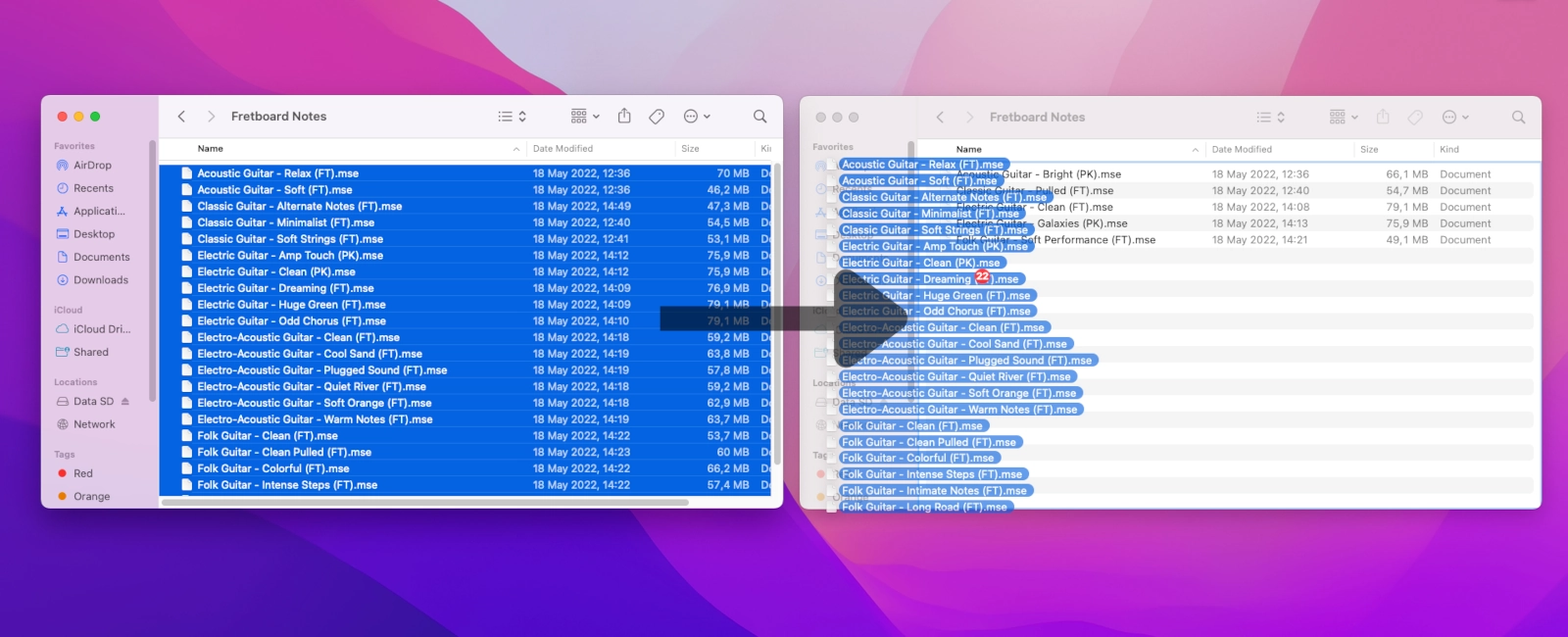Open AirDrop in the left sidebar
Screen dimensions: 1568x637
(93, 166)
